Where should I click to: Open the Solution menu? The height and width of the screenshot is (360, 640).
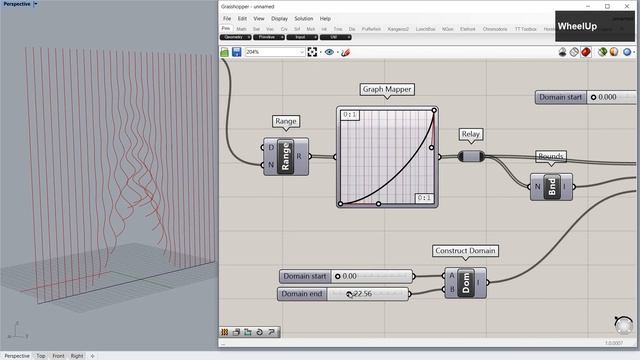[304, 19]
